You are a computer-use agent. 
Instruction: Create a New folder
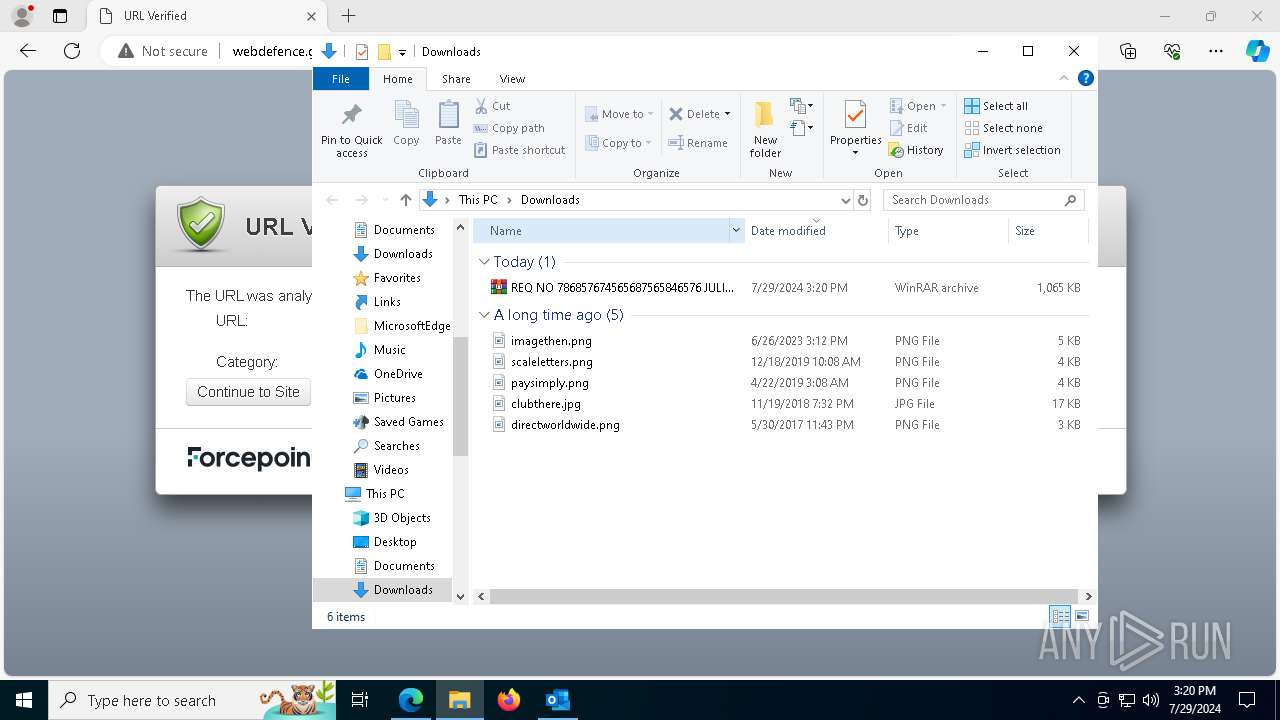(x=765, y=128)
